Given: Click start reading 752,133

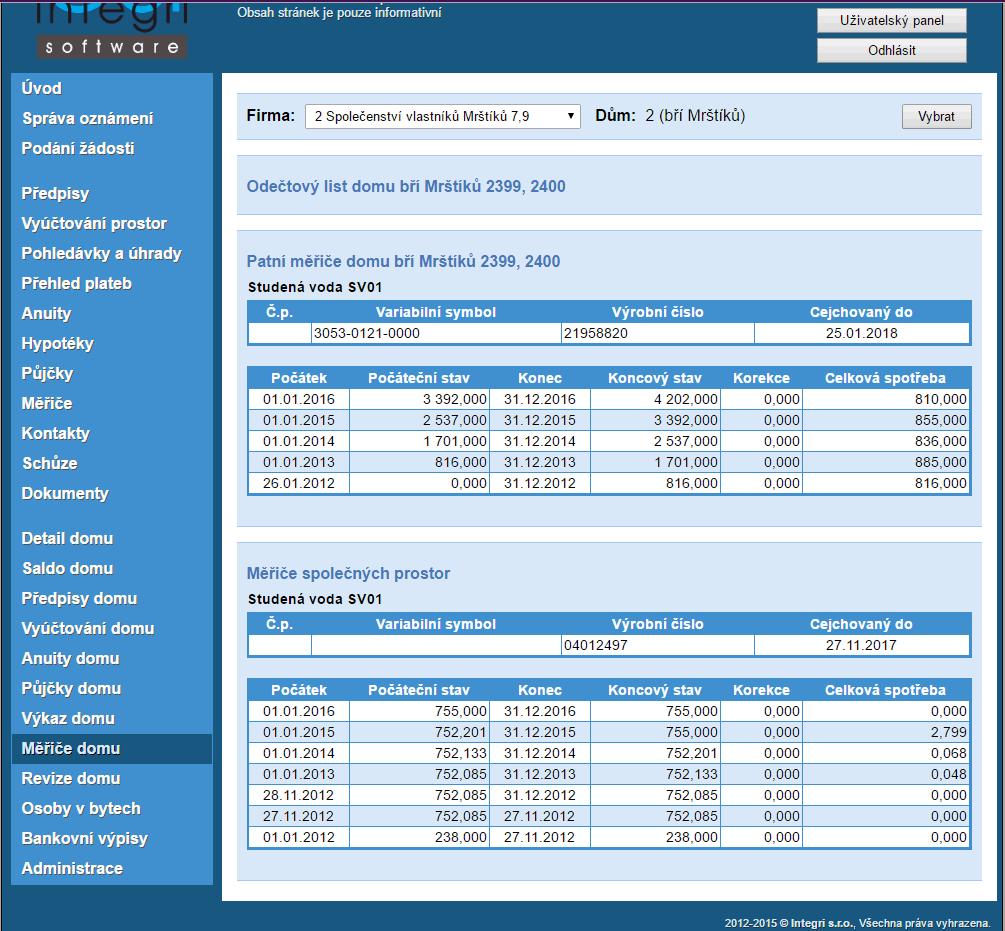Looking at the screenshot, I should [461, 754].
